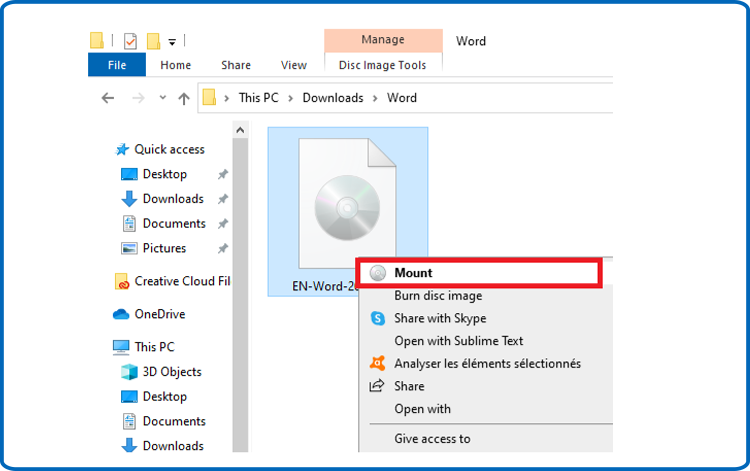Click the disc icon beside Mount
Image resolution: width=750 pixels, height=471 pixels.
coord(378,273)
